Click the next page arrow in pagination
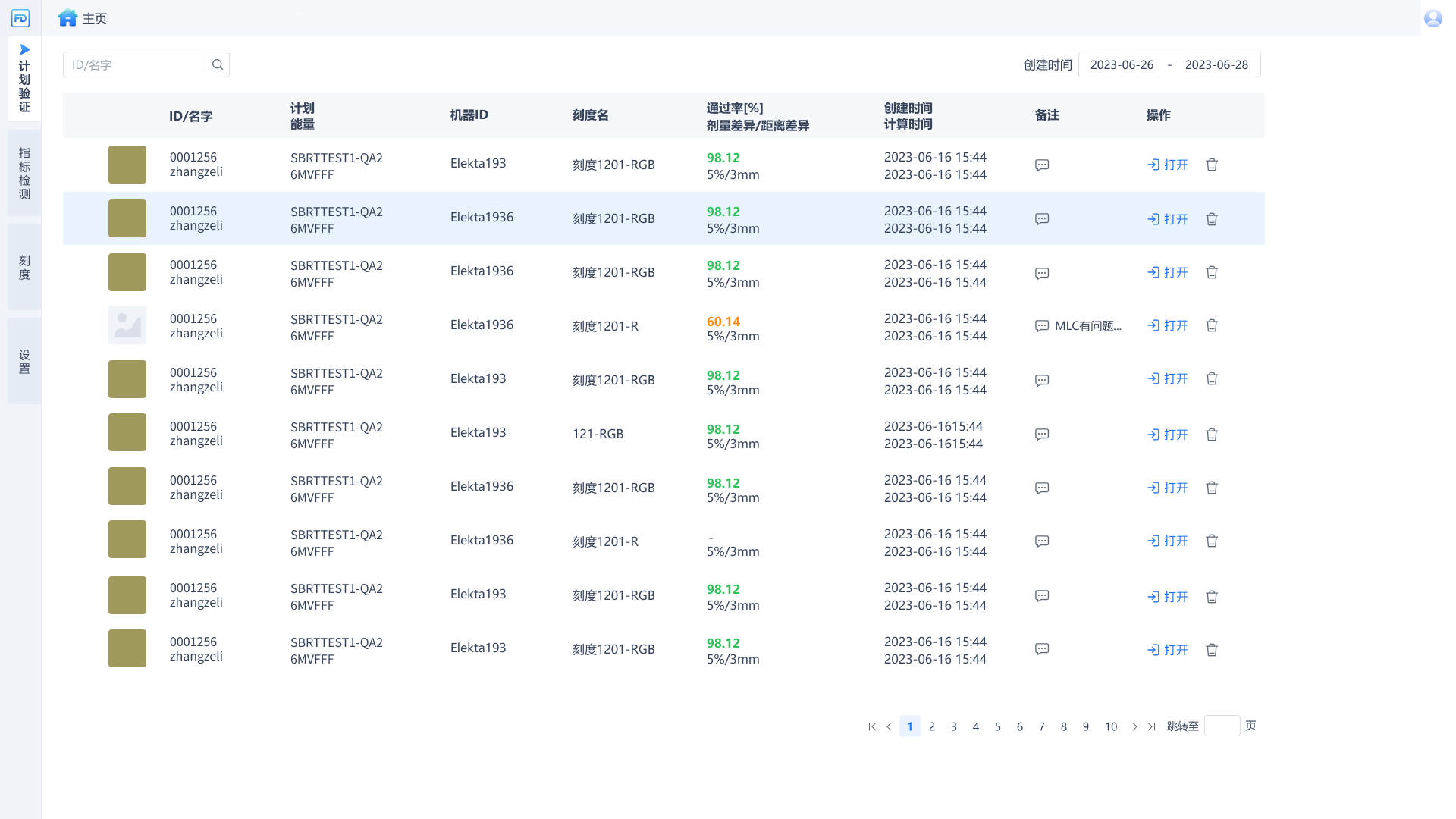The width and height of the screenshot is (1456, 819). [x=1134, y=726]
